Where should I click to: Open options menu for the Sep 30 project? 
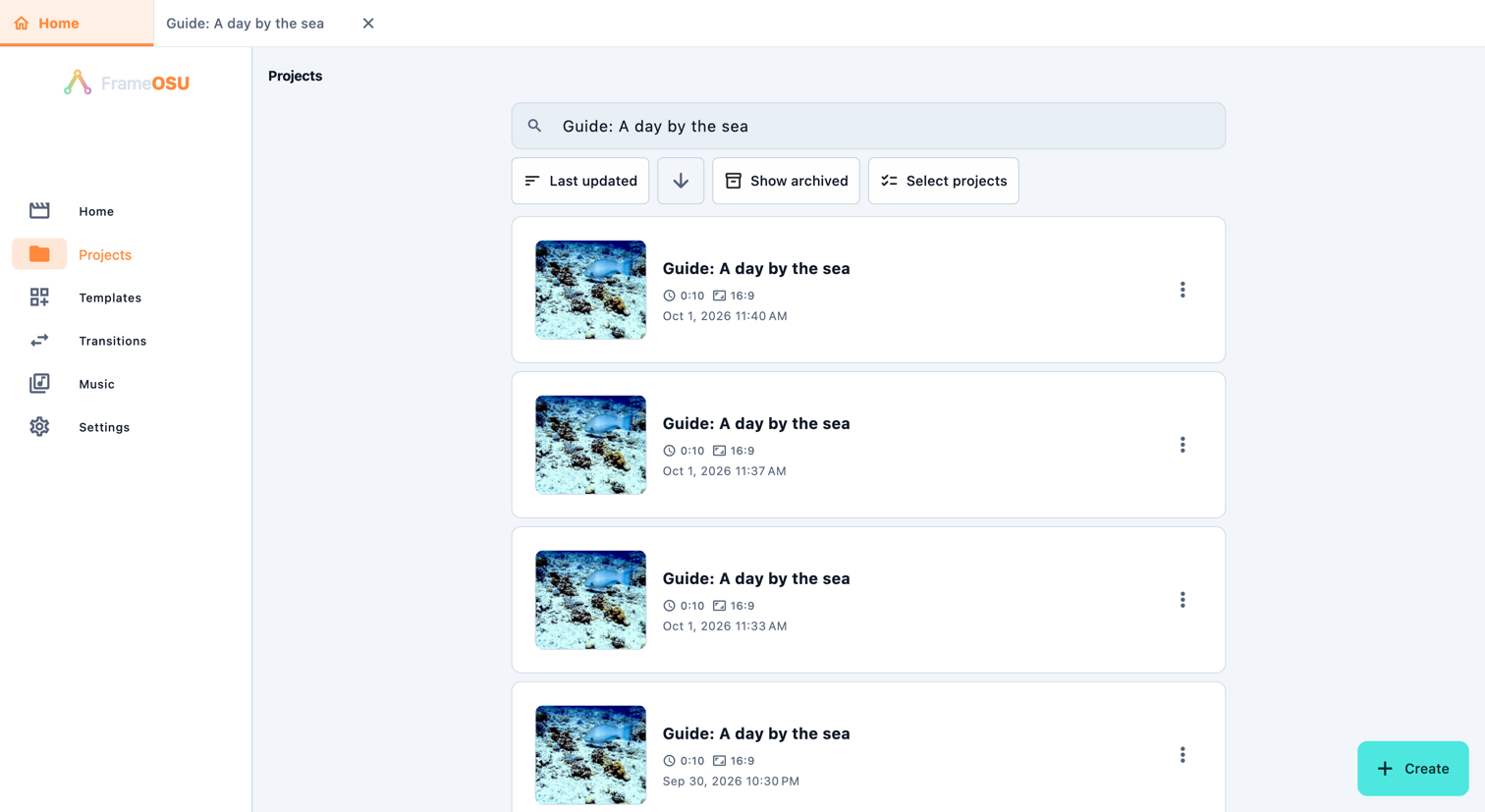pos(1182,755)
